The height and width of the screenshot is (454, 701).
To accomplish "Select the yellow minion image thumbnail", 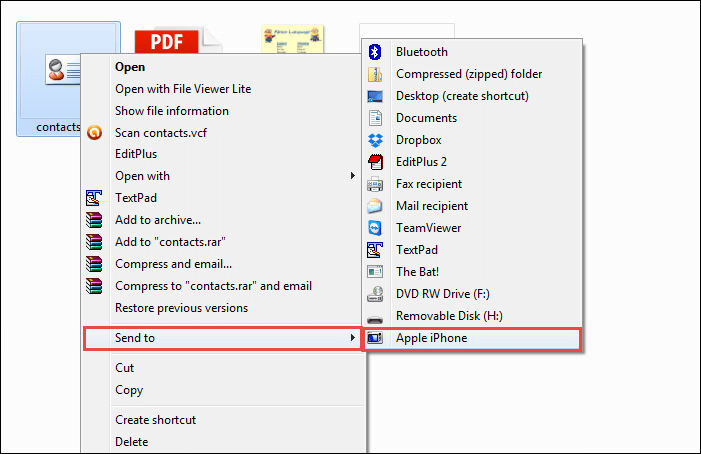I will pyautogui.click(x=292, y=39).
